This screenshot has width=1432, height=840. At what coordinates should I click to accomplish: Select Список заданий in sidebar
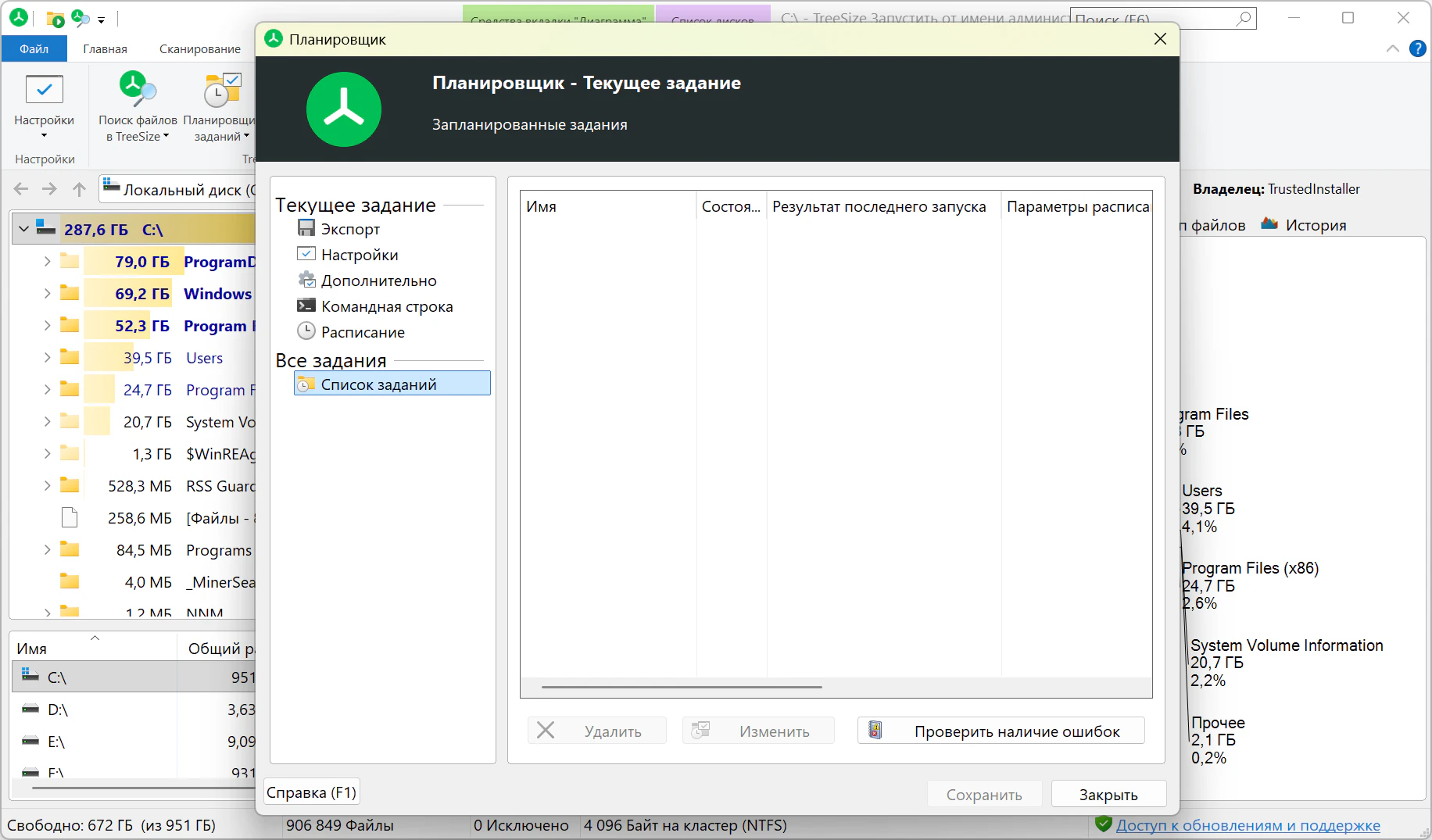(x=378, y=384)
